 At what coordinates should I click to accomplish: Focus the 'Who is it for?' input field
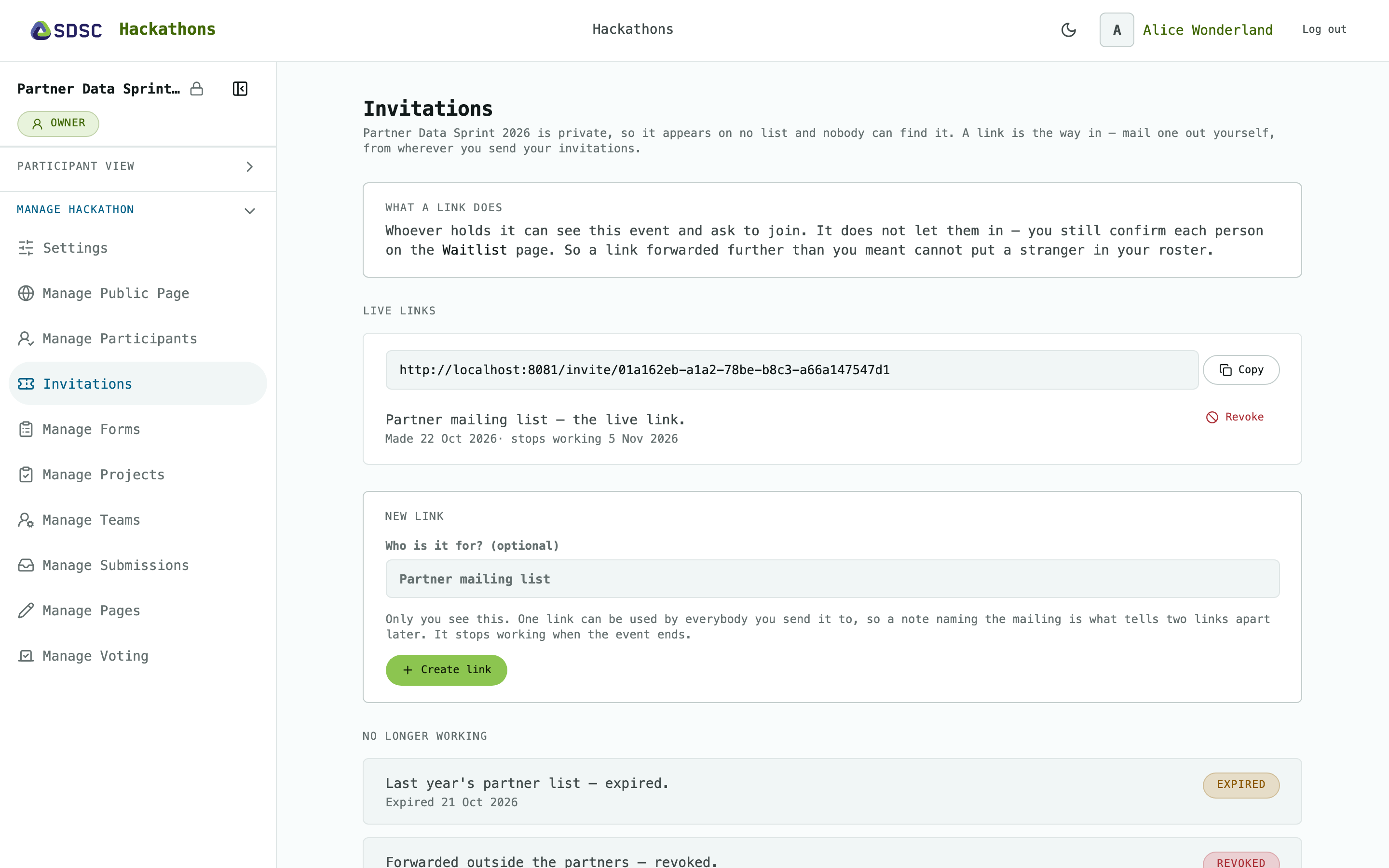coord(832,579)
